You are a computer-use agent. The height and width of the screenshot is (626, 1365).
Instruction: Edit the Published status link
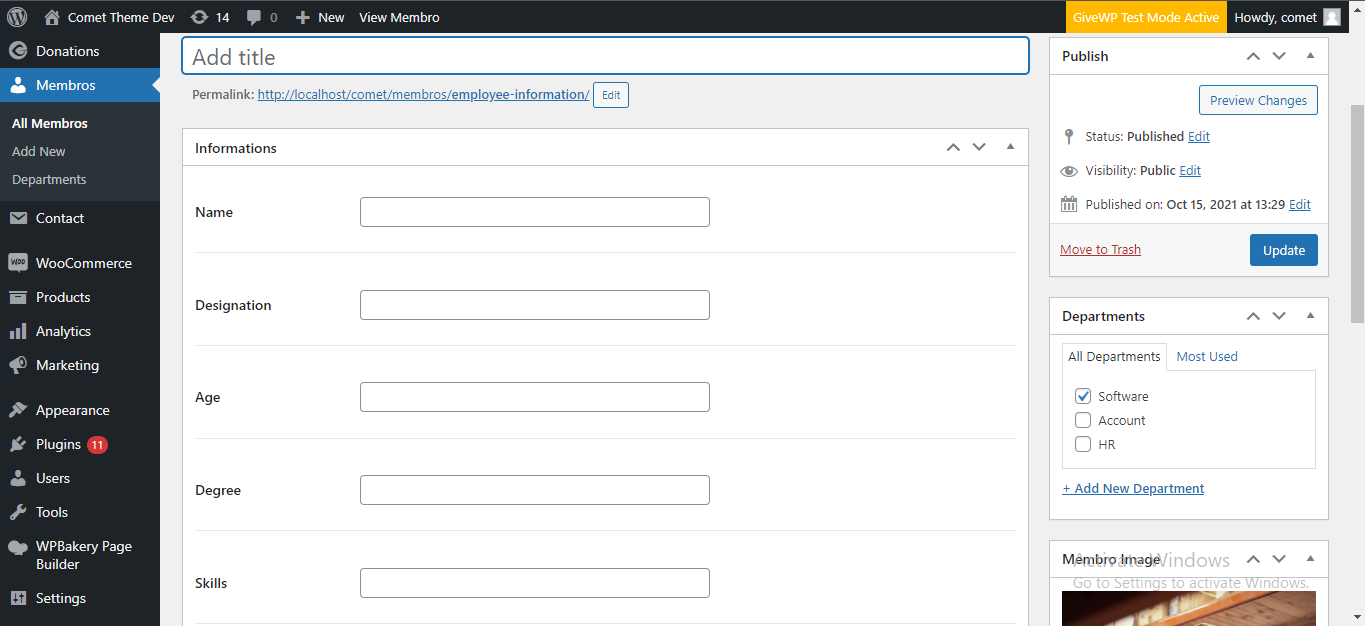click(1199, 137)
